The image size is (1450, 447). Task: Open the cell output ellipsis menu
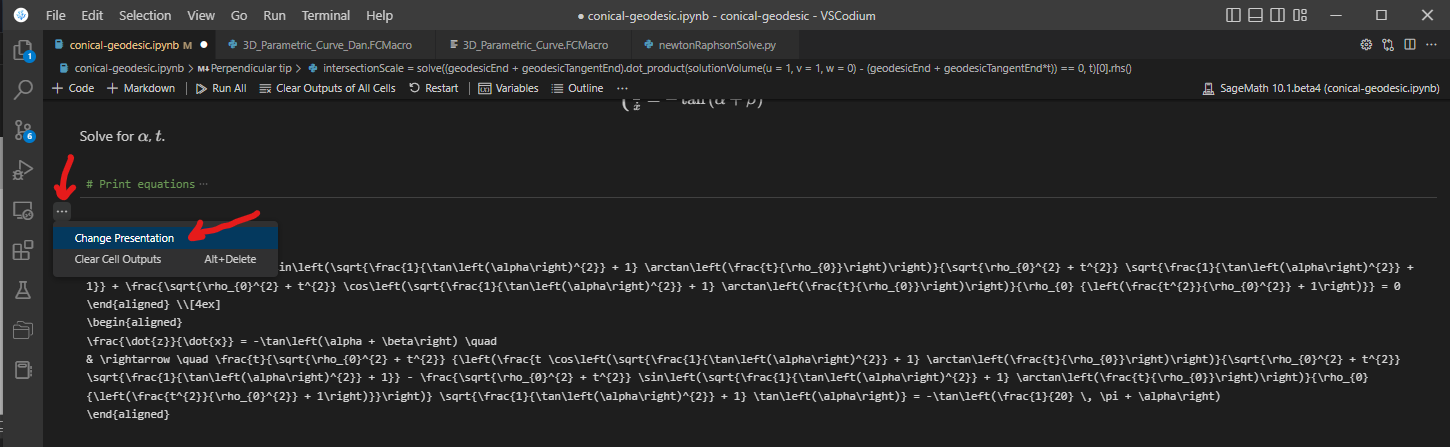click(x=62, y=211)
